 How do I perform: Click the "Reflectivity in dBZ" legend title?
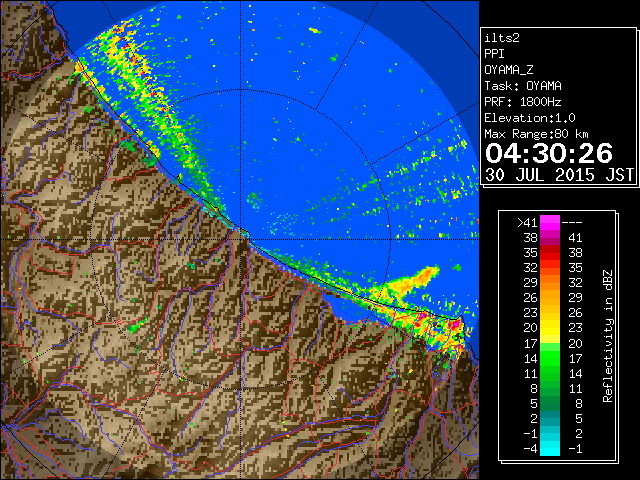click(x=608, y=336)
